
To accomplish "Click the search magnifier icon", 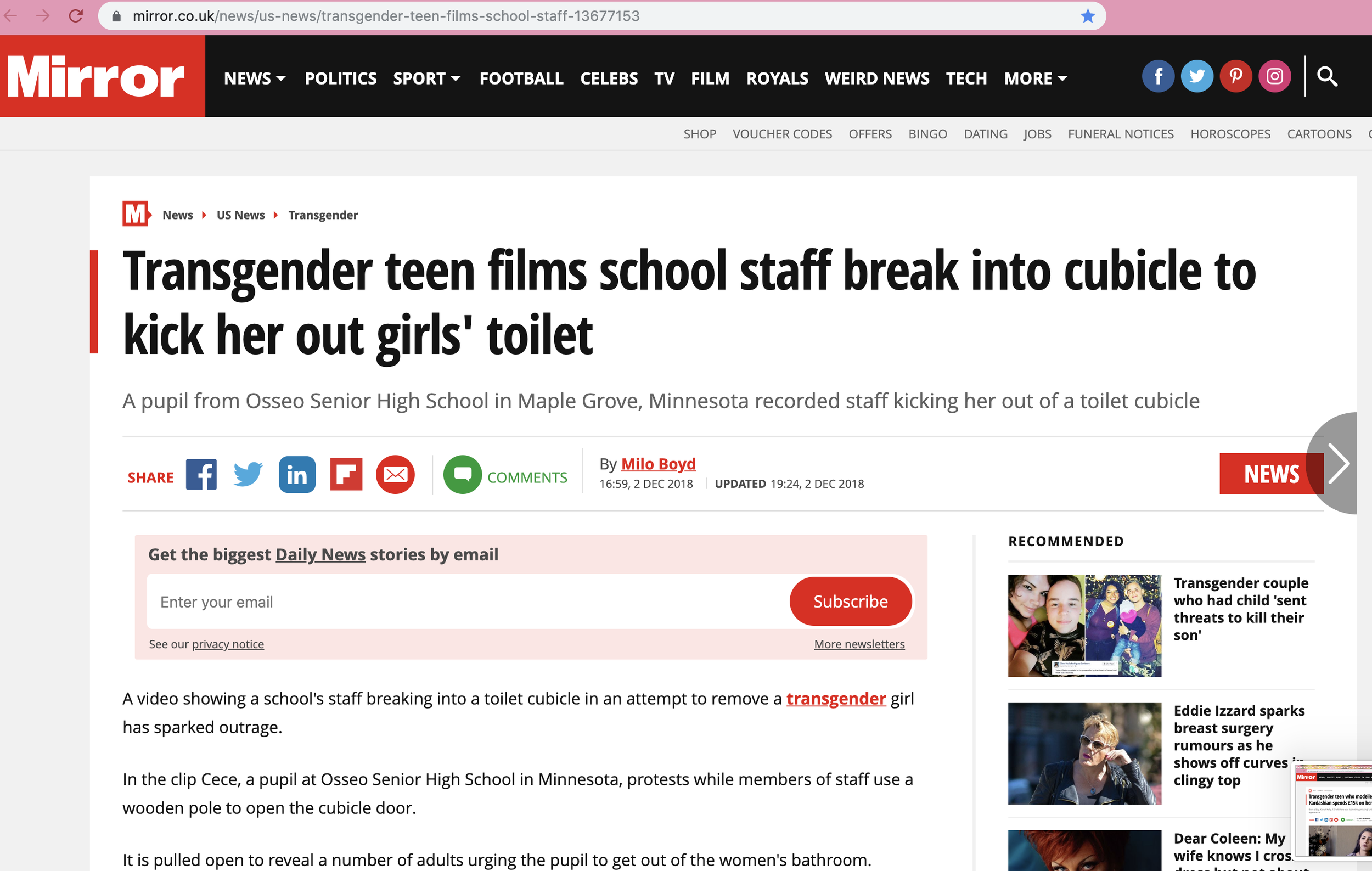I will pos(1326,76).
